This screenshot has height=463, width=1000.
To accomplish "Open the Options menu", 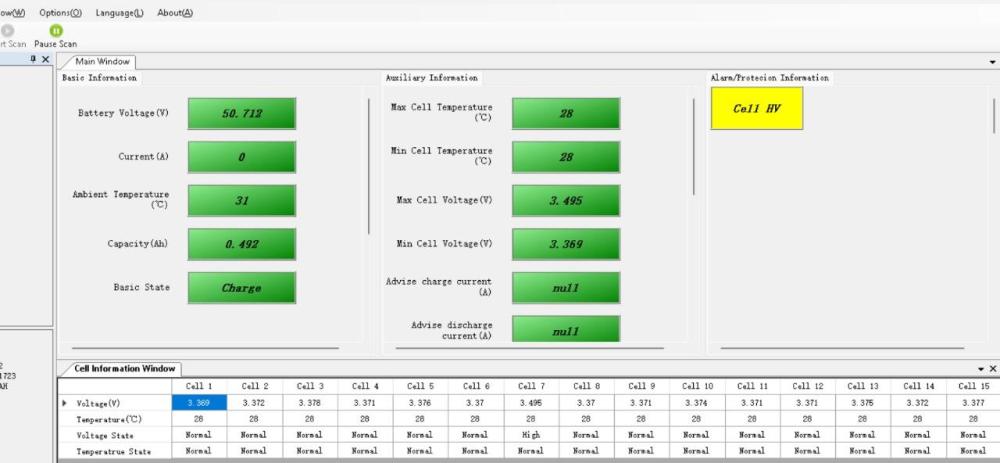I will click(61, 13).
